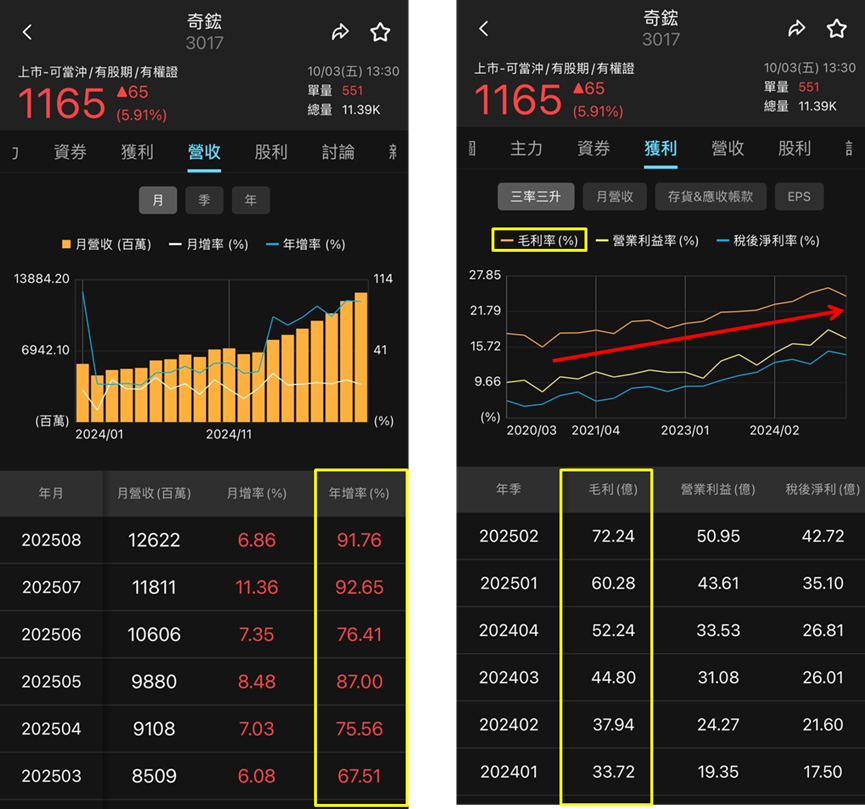
Task: Tap back arrow in right phone screen
Action: point(483,29)
